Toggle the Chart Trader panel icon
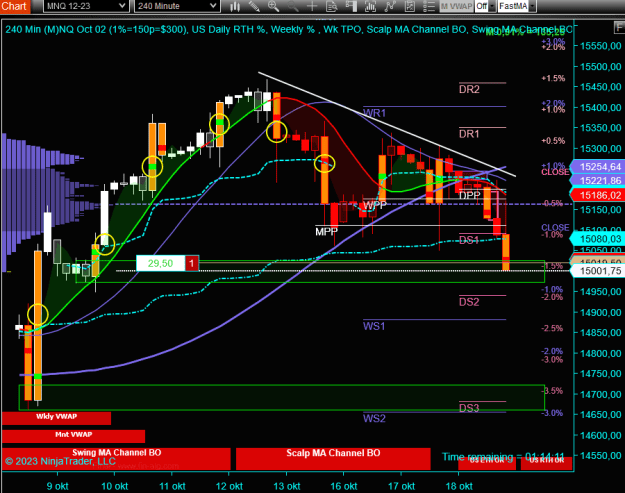Viewport: 625px width, 493px height. click(351, 6)
